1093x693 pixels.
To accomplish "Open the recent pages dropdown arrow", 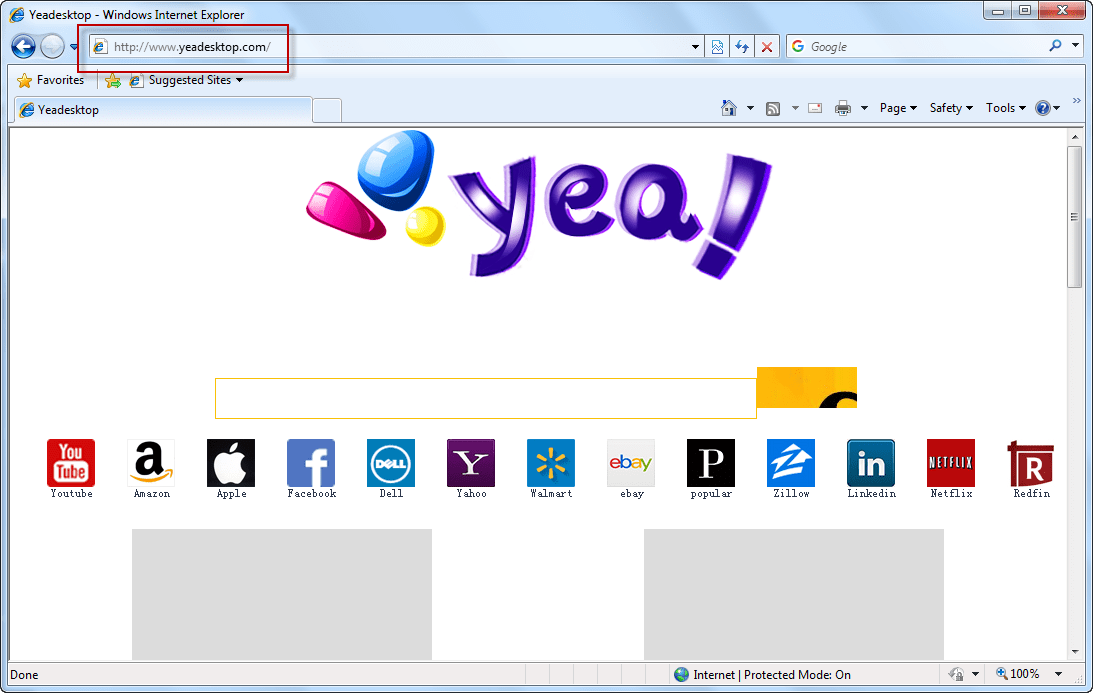I will (74, 47).
